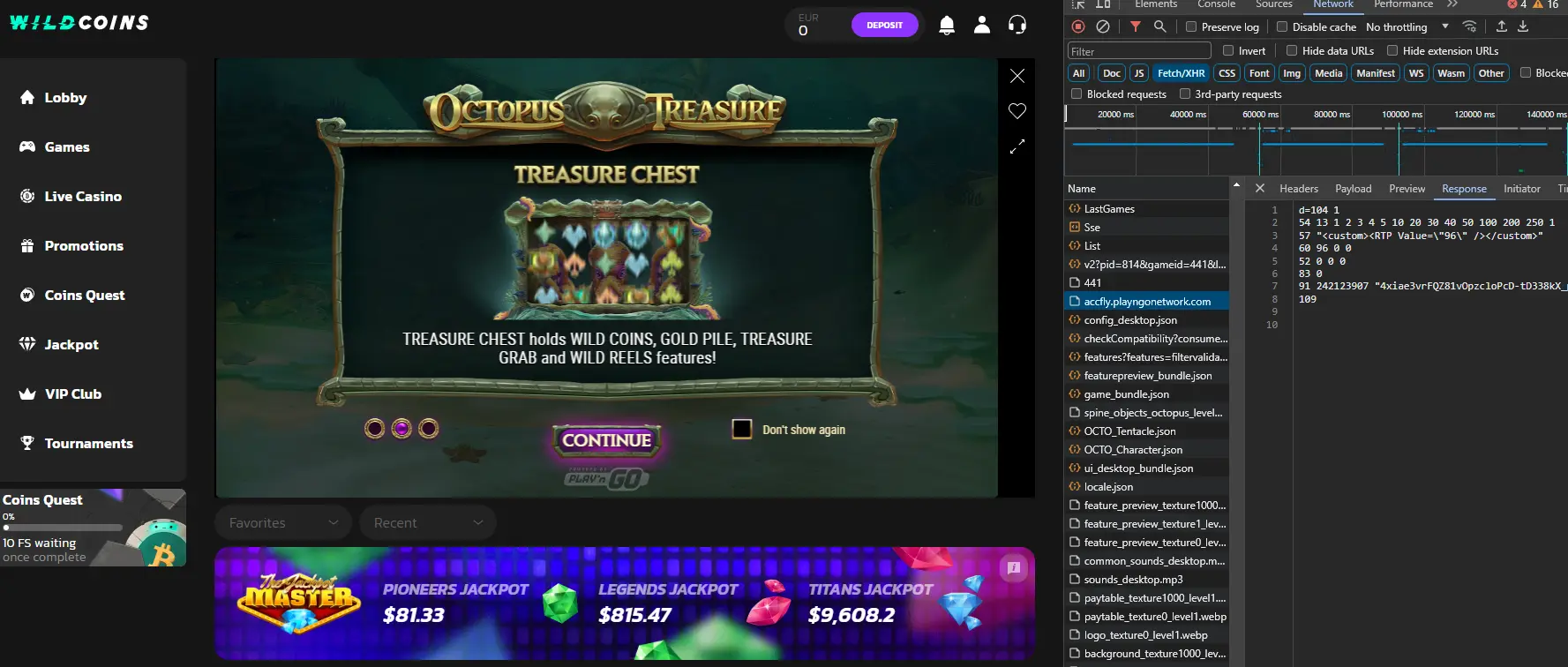
Task: Open Jackpot diamond icon
Action: [27, 344]
